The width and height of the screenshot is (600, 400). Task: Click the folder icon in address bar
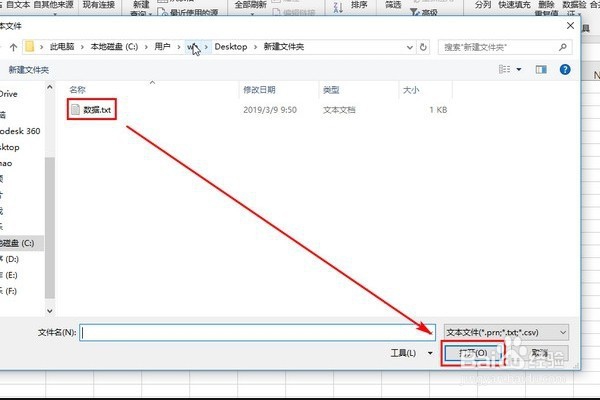29,47
